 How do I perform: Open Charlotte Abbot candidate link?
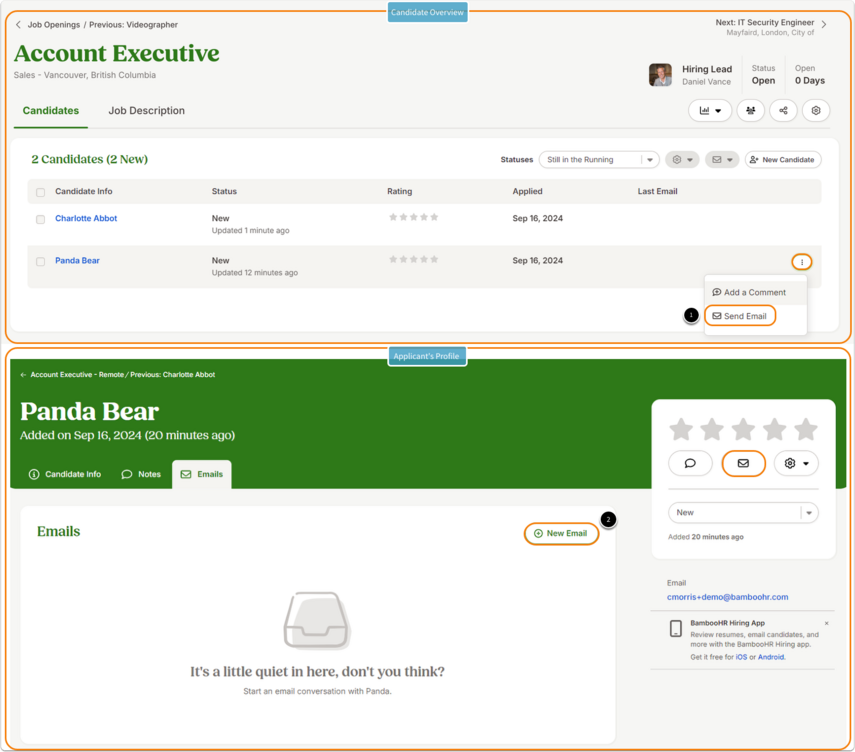[x=86, y=218]
